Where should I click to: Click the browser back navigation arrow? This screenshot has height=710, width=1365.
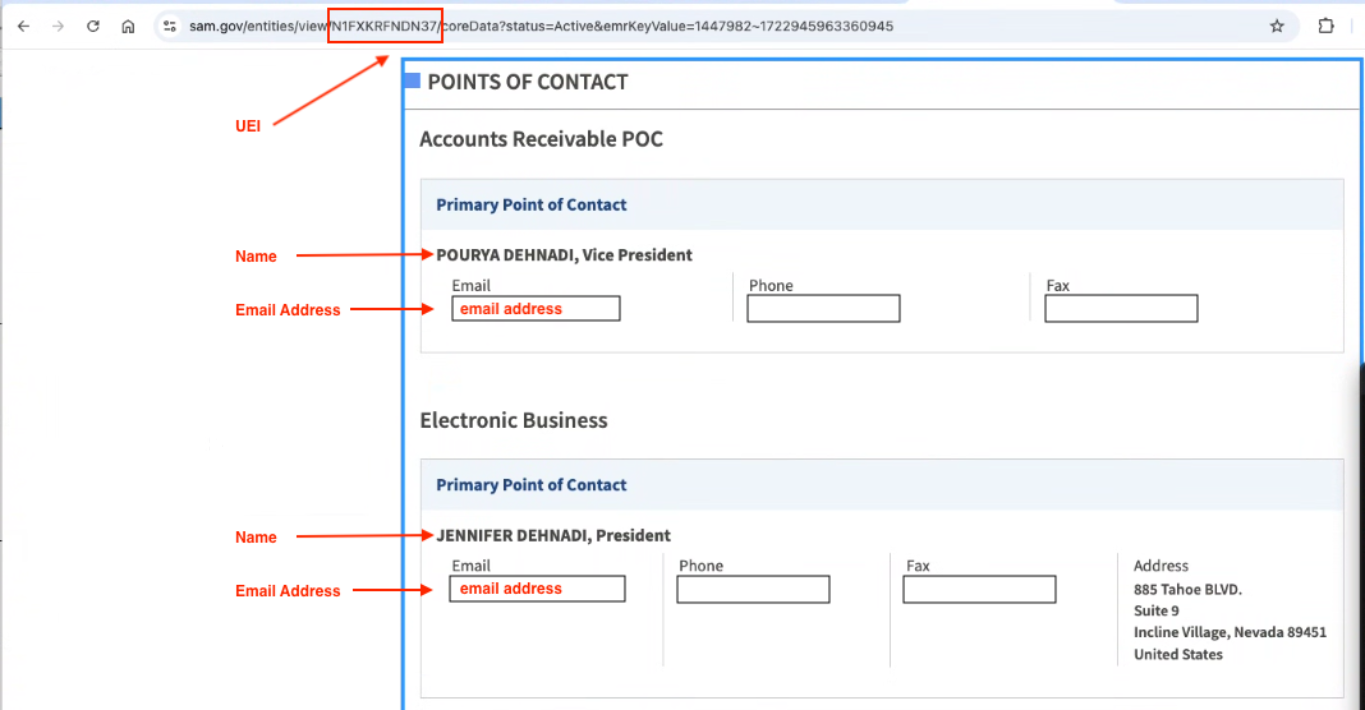point(23,26)
